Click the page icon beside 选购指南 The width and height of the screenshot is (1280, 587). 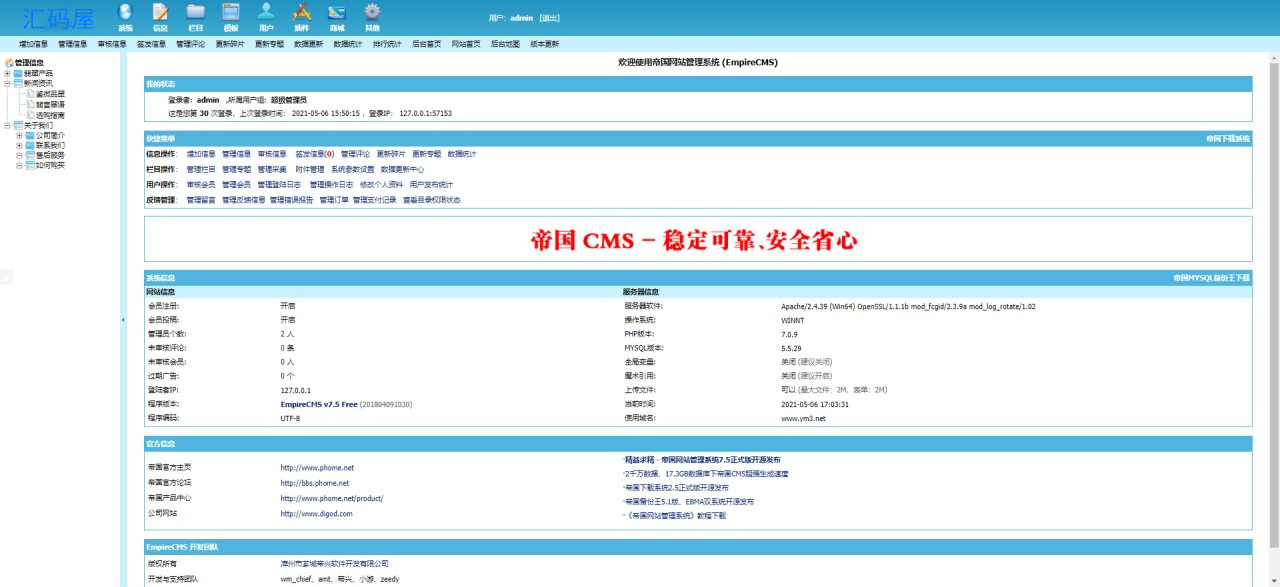pyautogui.click(x=30, y=114)
